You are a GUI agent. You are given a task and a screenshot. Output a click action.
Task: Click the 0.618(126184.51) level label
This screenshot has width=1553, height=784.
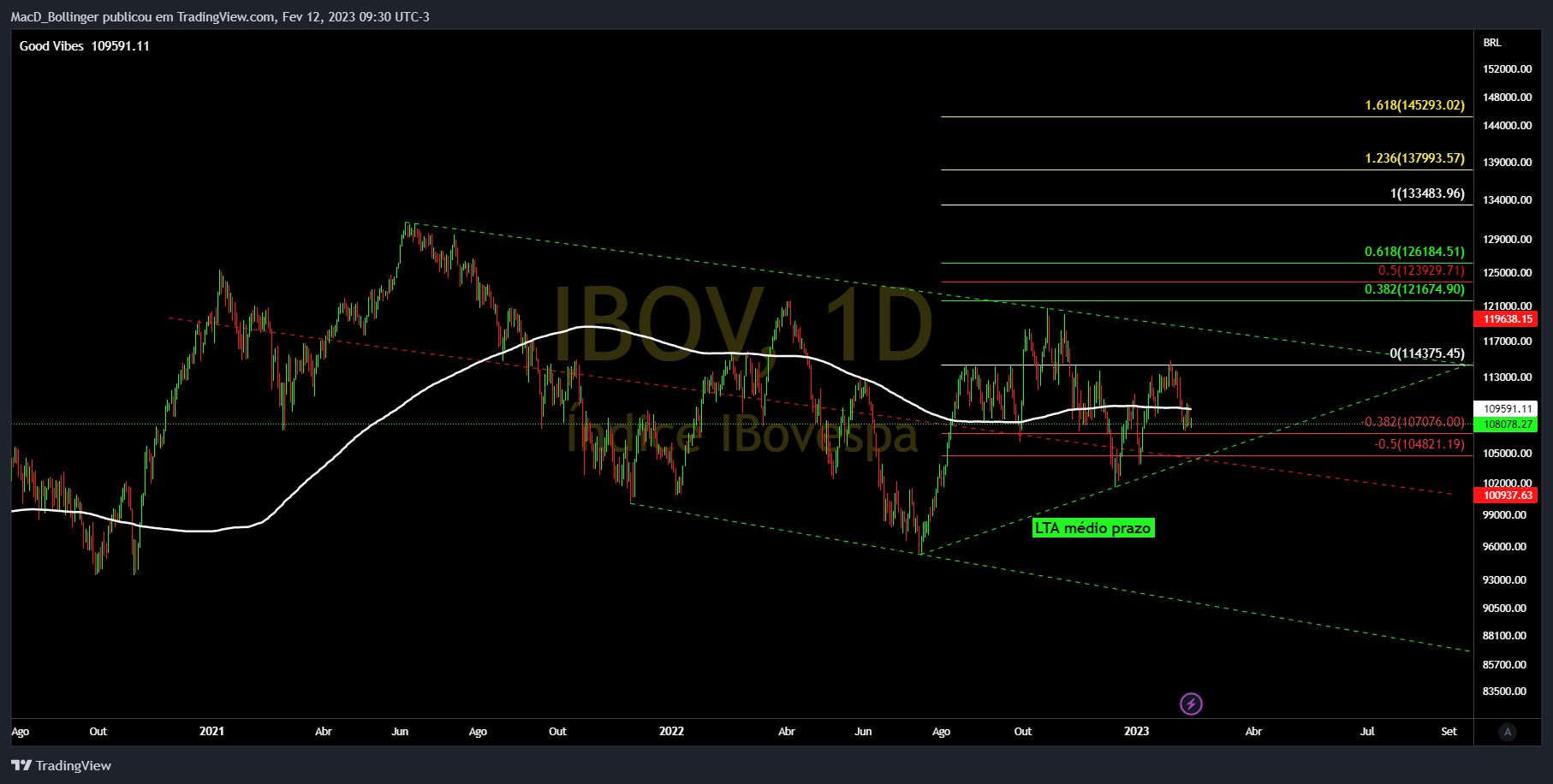(x=1414, y=252)
